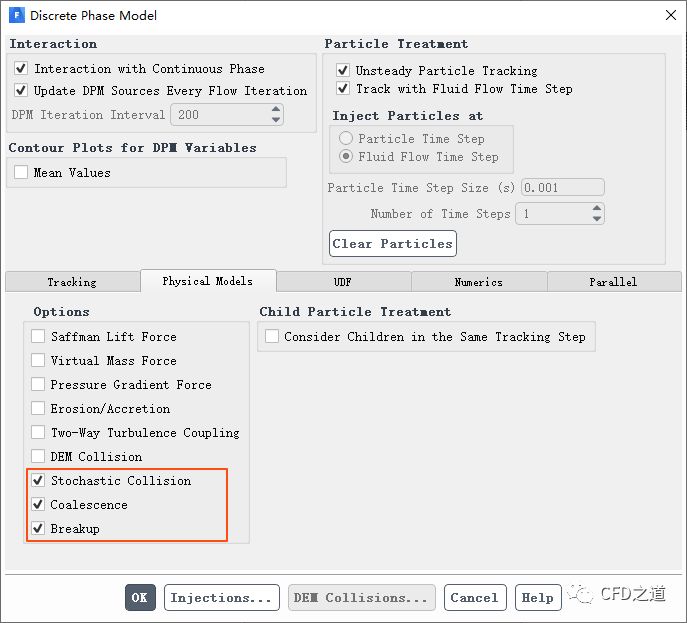Select Fluid Flow Time Step radio button
This screenshot has width=687, height=623.
point(346,157)
